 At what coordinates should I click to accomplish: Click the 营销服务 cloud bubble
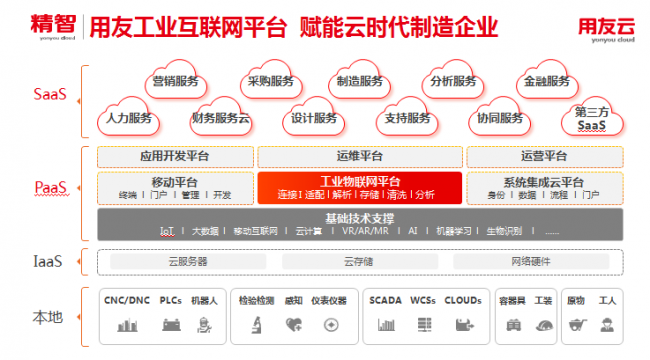click(176, 79)
